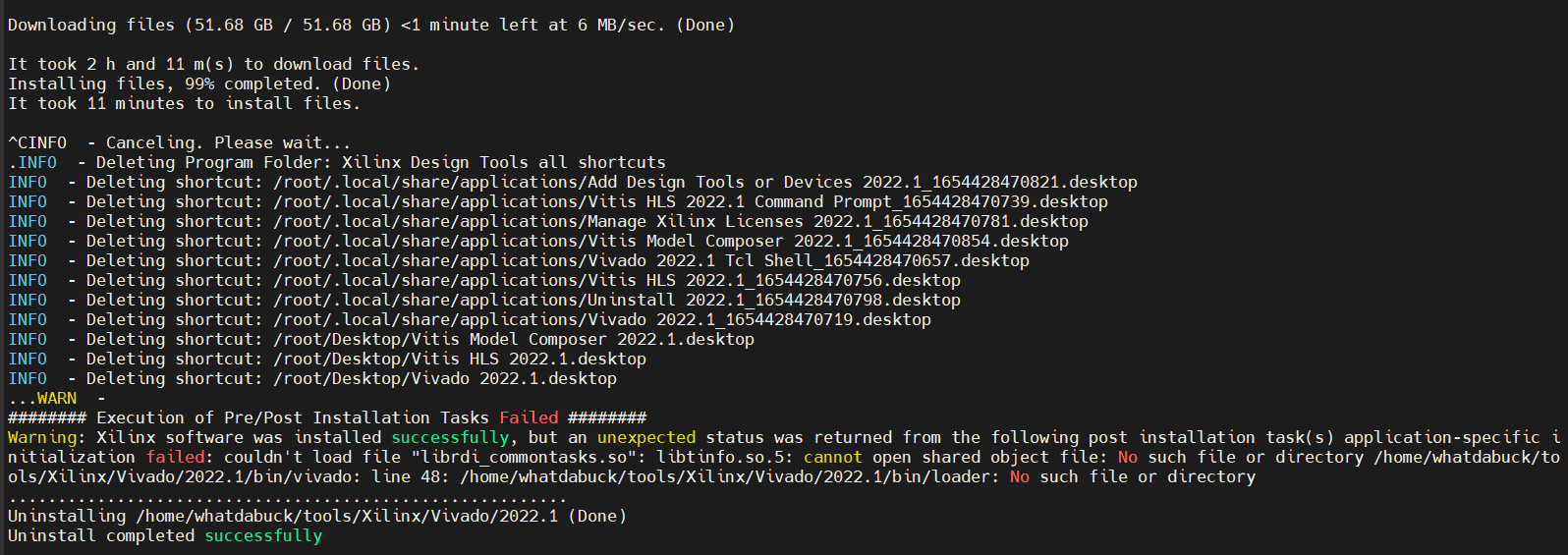Click the /root/Desktop/Vitis Model Composer path

click(x=513, y=339)
